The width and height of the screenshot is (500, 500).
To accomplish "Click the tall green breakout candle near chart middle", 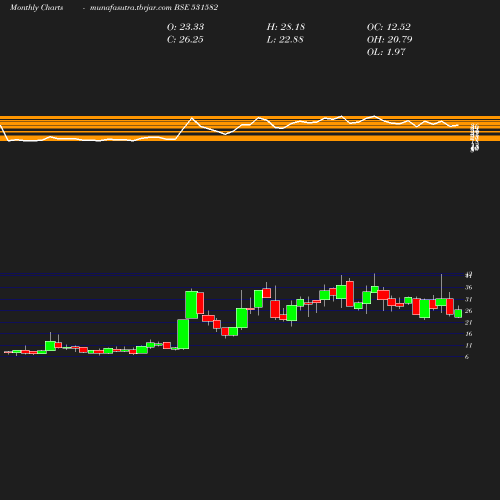I will click(183, 334).
